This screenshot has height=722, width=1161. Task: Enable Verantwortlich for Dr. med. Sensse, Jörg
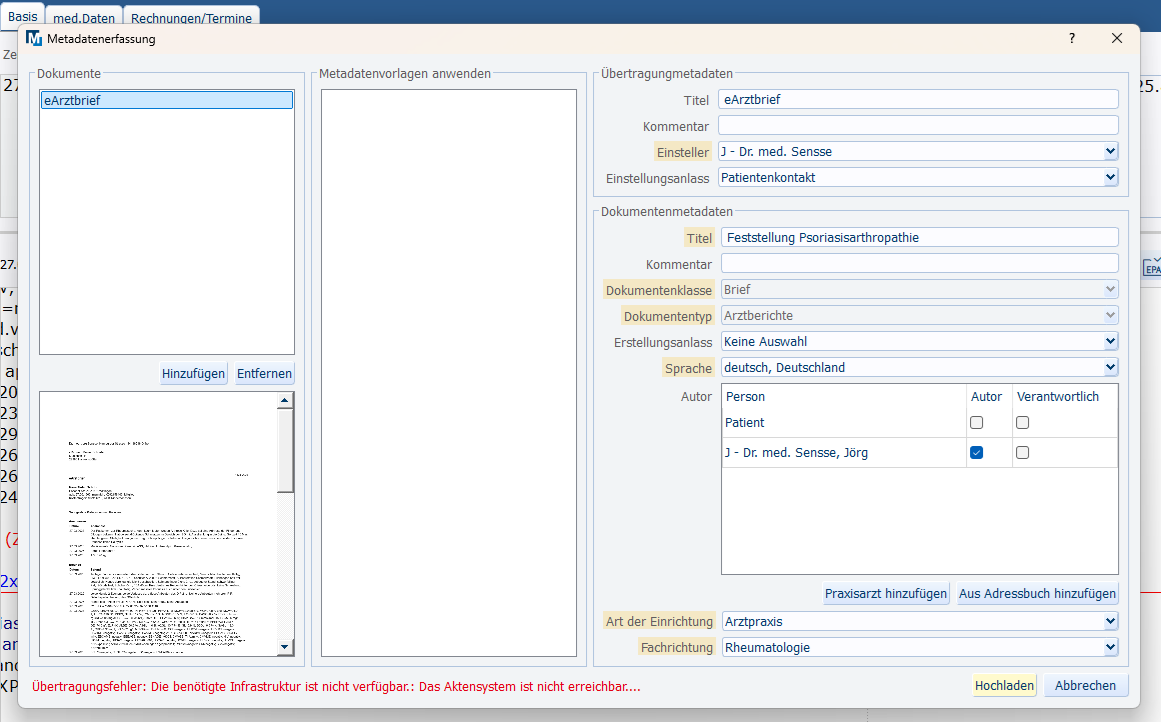click(1023, 452)
